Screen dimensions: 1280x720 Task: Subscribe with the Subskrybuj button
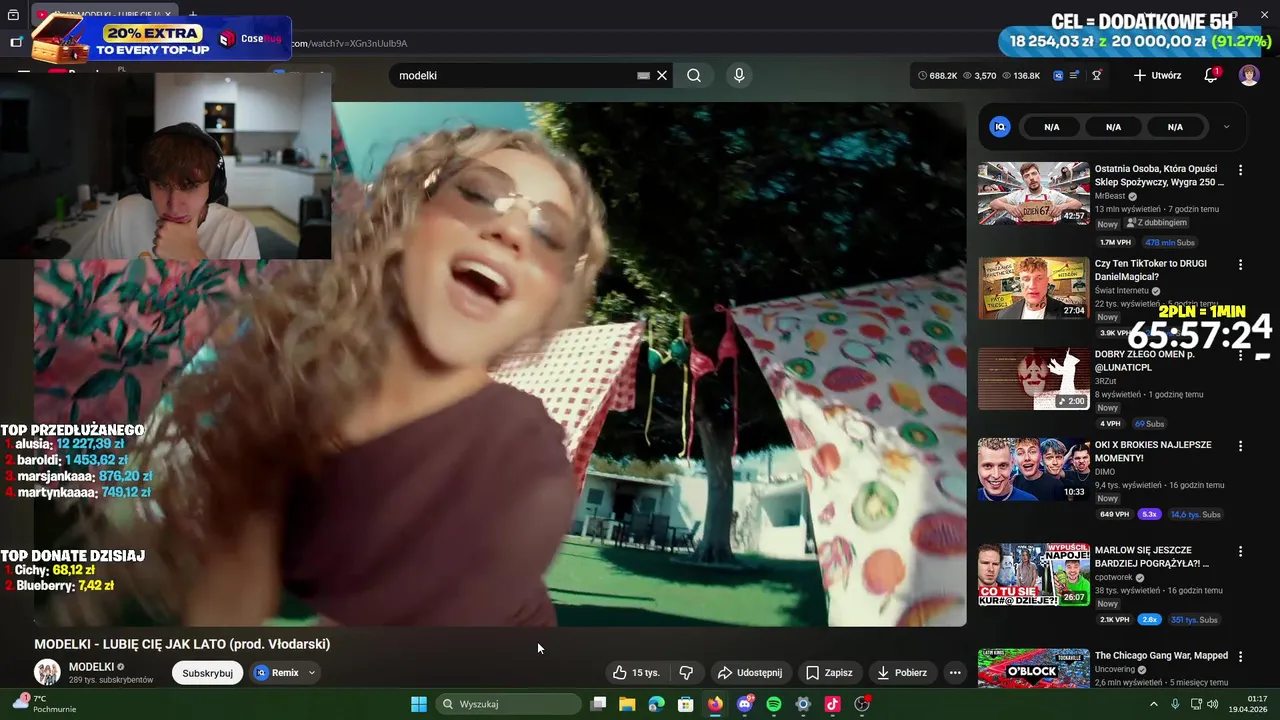(x=207, y=673)
